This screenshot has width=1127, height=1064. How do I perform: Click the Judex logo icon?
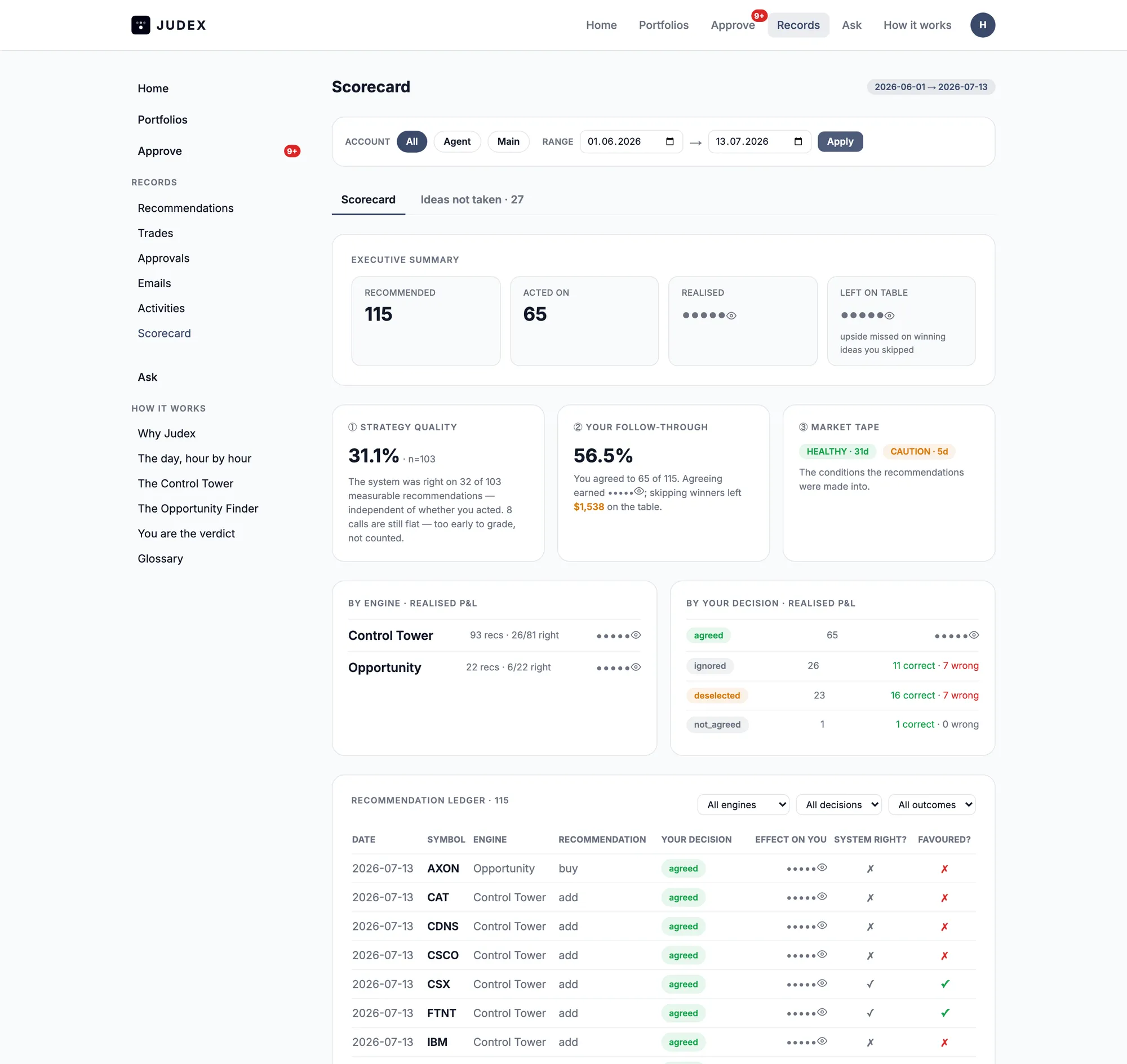pyautogui.click(x=141, y=25)
